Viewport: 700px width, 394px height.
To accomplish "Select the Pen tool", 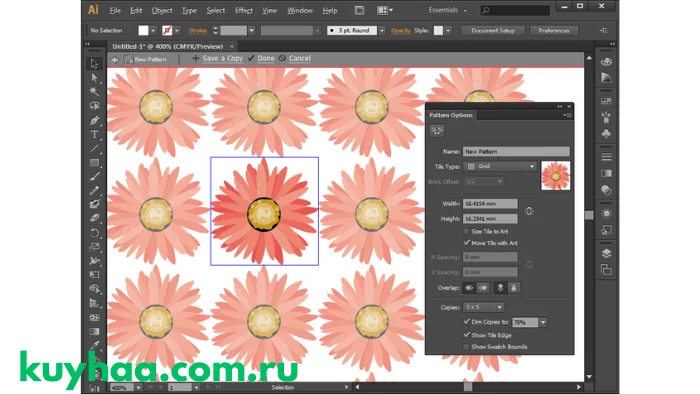I will [x=94, y=120].
